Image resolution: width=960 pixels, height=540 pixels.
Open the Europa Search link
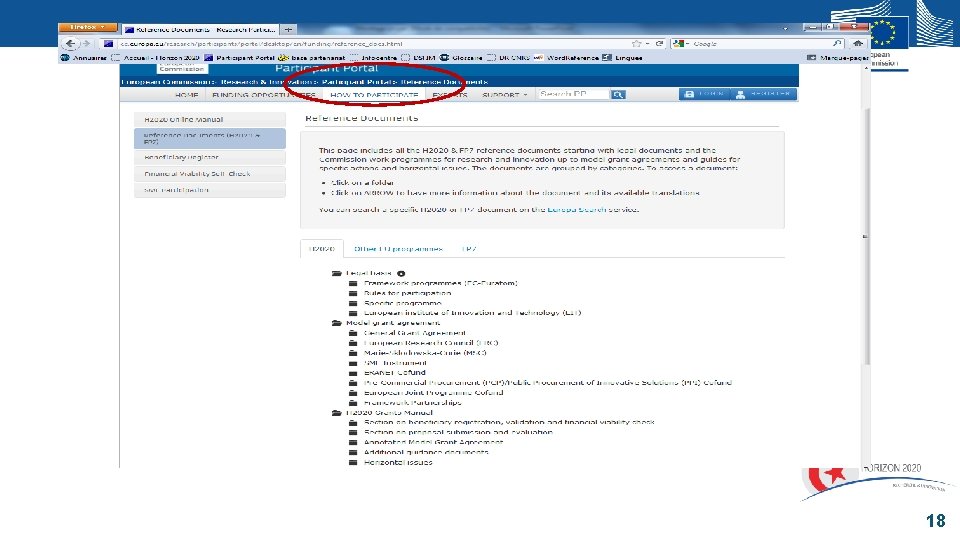(x=576, y=209)
